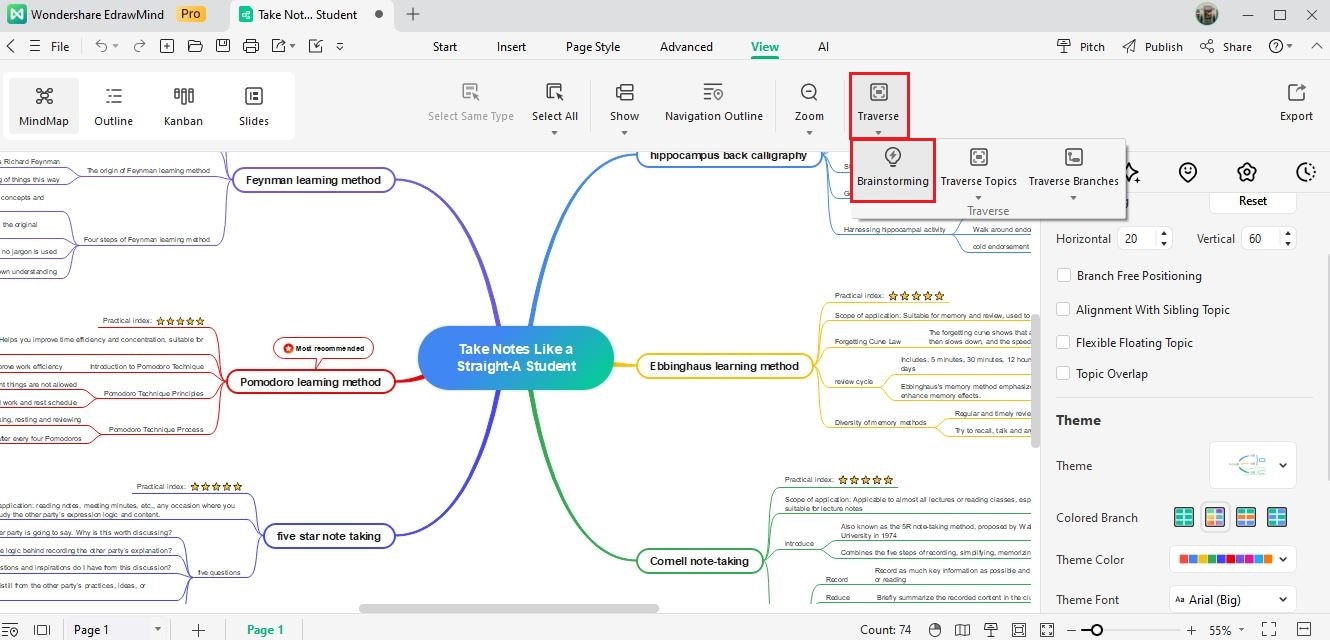This screenshot has height=640, width=1330.
Task: Click the Reset button
Action: 1253,200
